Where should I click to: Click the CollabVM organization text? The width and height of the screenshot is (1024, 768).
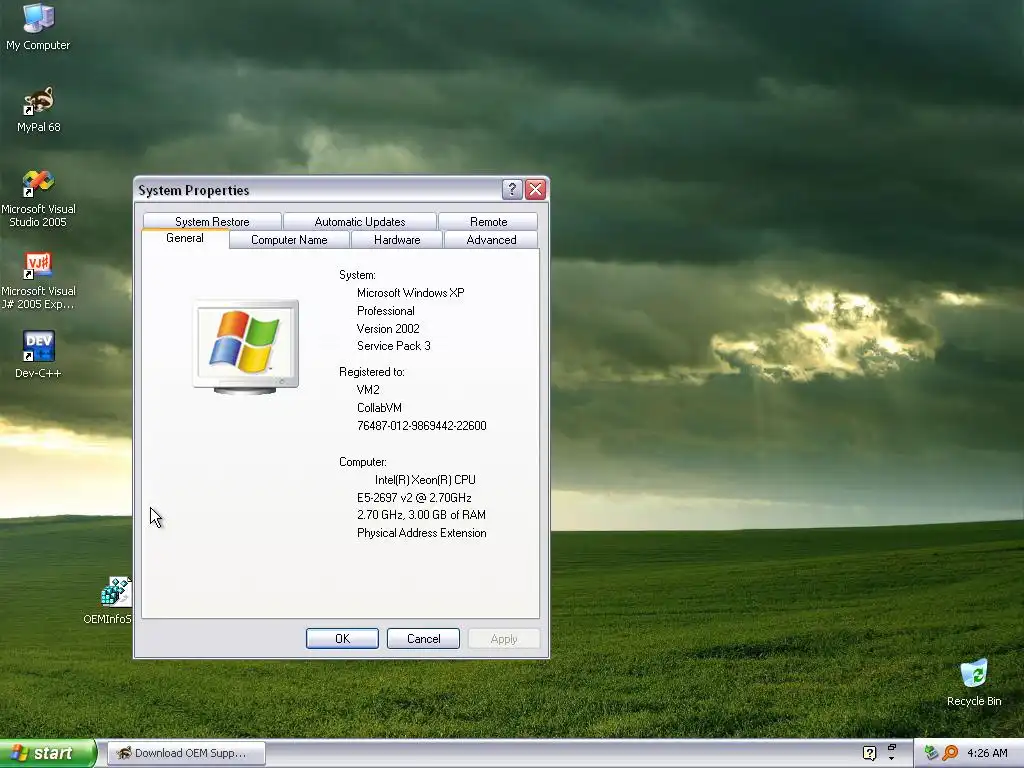(379, 408)
